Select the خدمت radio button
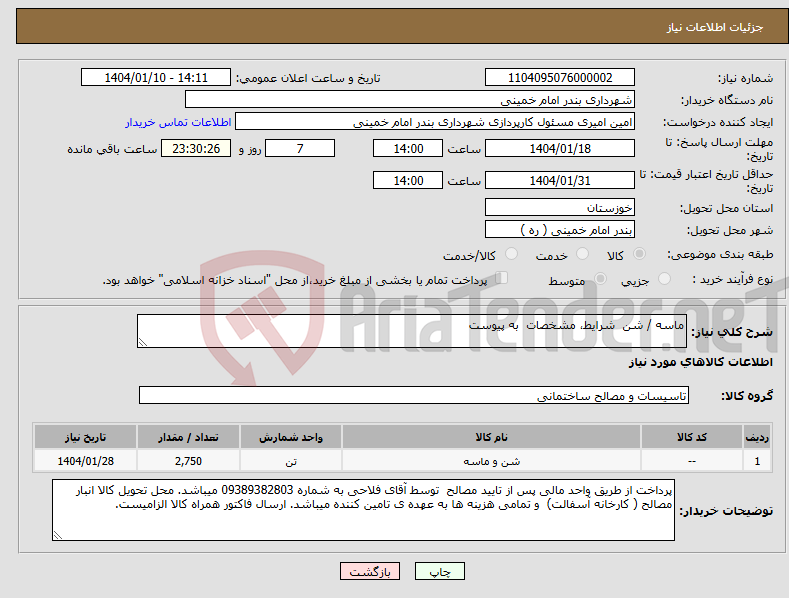The width and height of the screenshot is (789, 598). (x=582, y=254)
